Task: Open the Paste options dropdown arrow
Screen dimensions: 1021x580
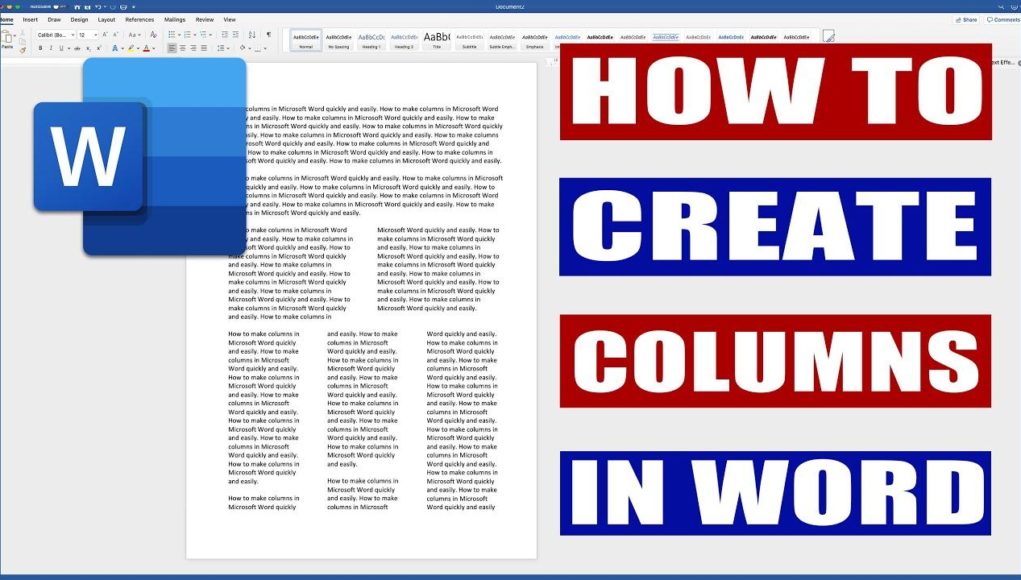Action: (x=15, y=36)
